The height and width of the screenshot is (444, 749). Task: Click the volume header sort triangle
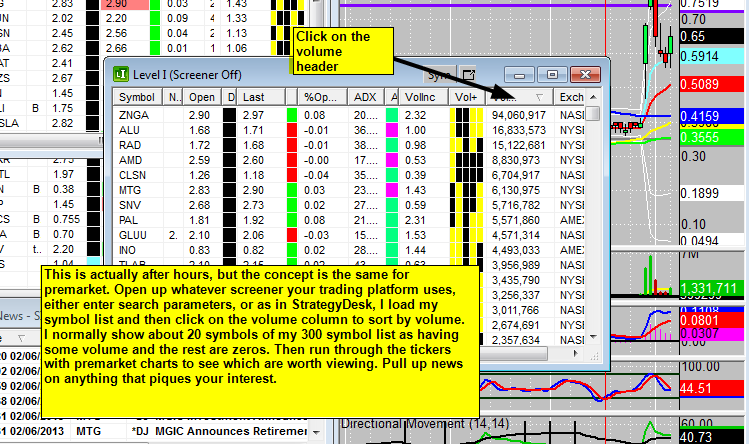(539, 97)
